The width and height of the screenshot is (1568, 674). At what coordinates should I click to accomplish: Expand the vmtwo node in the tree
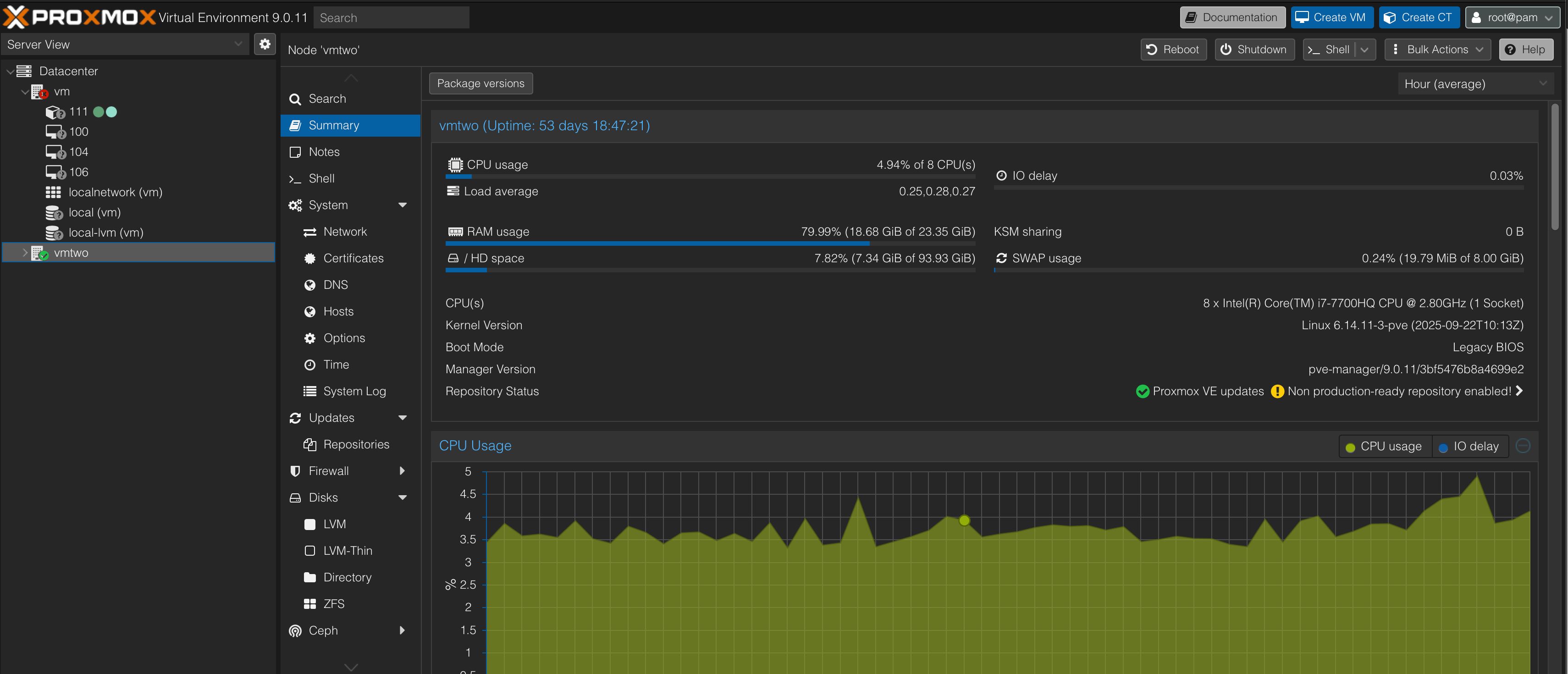point(25,253)
